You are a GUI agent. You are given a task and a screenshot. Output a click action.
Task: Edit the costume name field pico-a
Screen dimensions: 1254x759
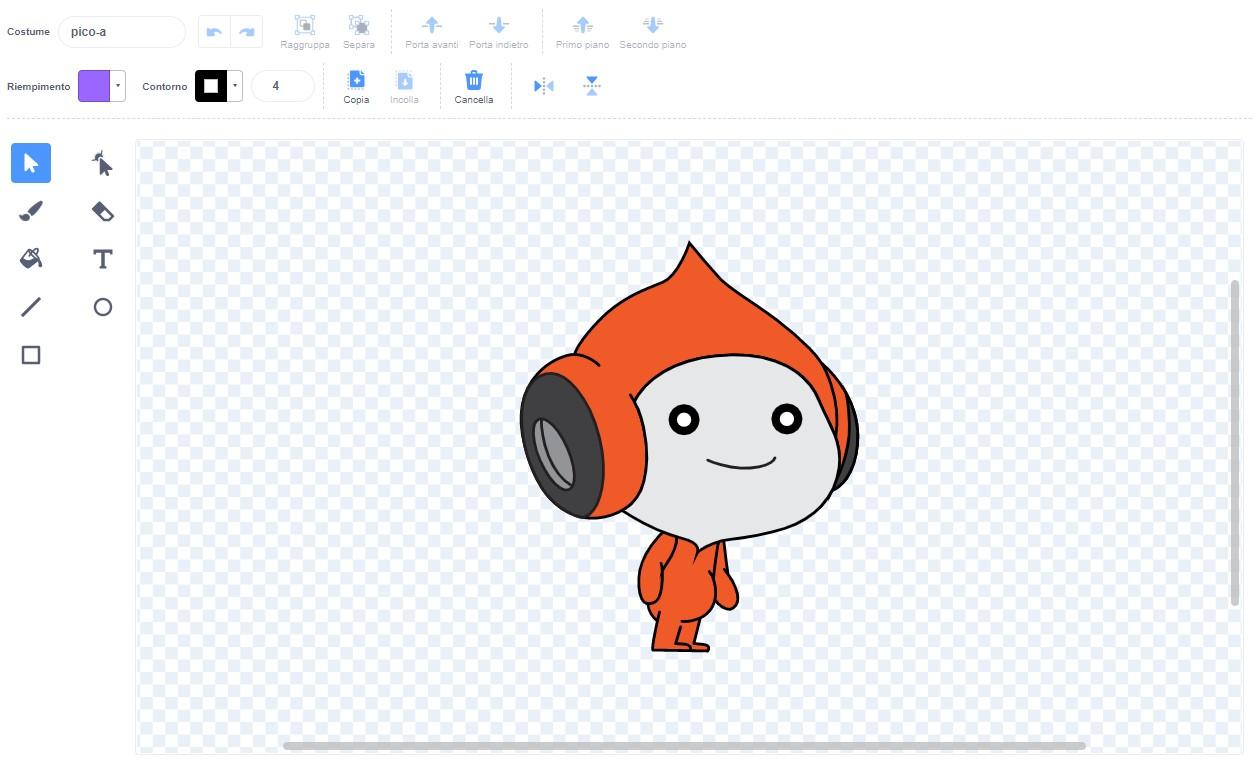pos(122,32)
